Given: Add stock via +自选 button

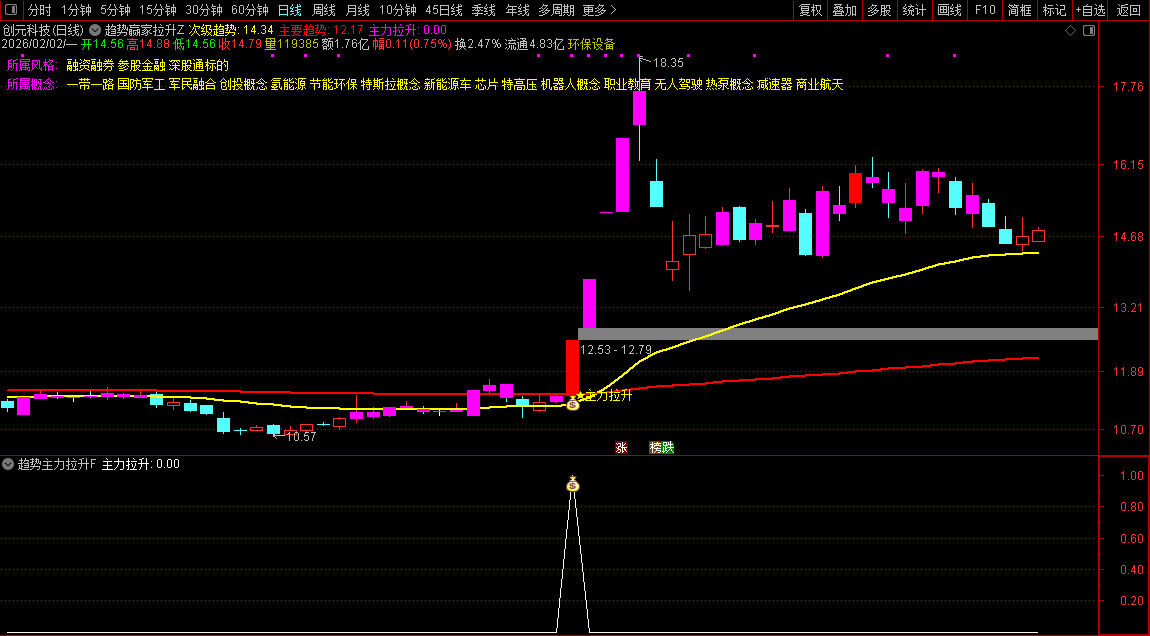Looking at the screenshot, I should pyautogui.click(x=1091, y=10).
